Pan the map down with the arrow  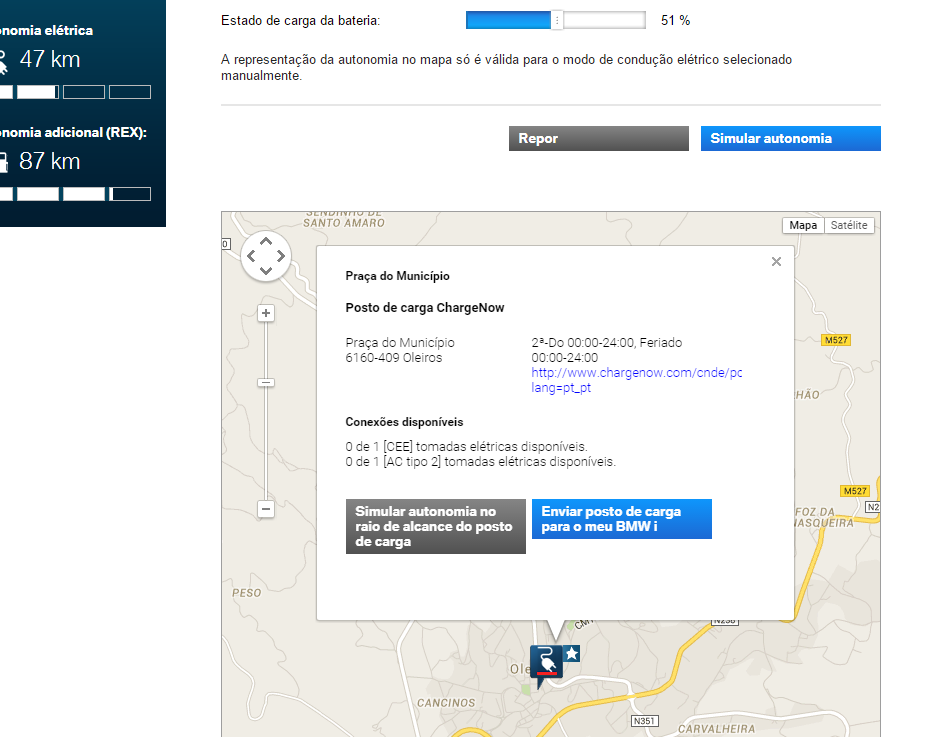coord(266,270)
